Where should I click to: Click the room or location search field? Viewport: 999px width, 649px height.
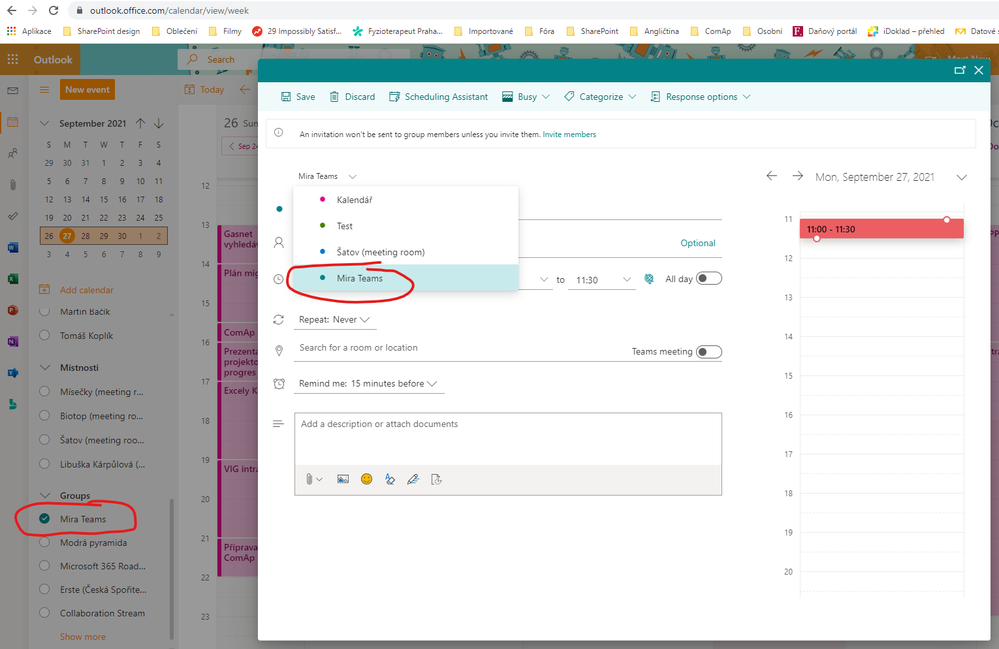click(x=459, y=348)
